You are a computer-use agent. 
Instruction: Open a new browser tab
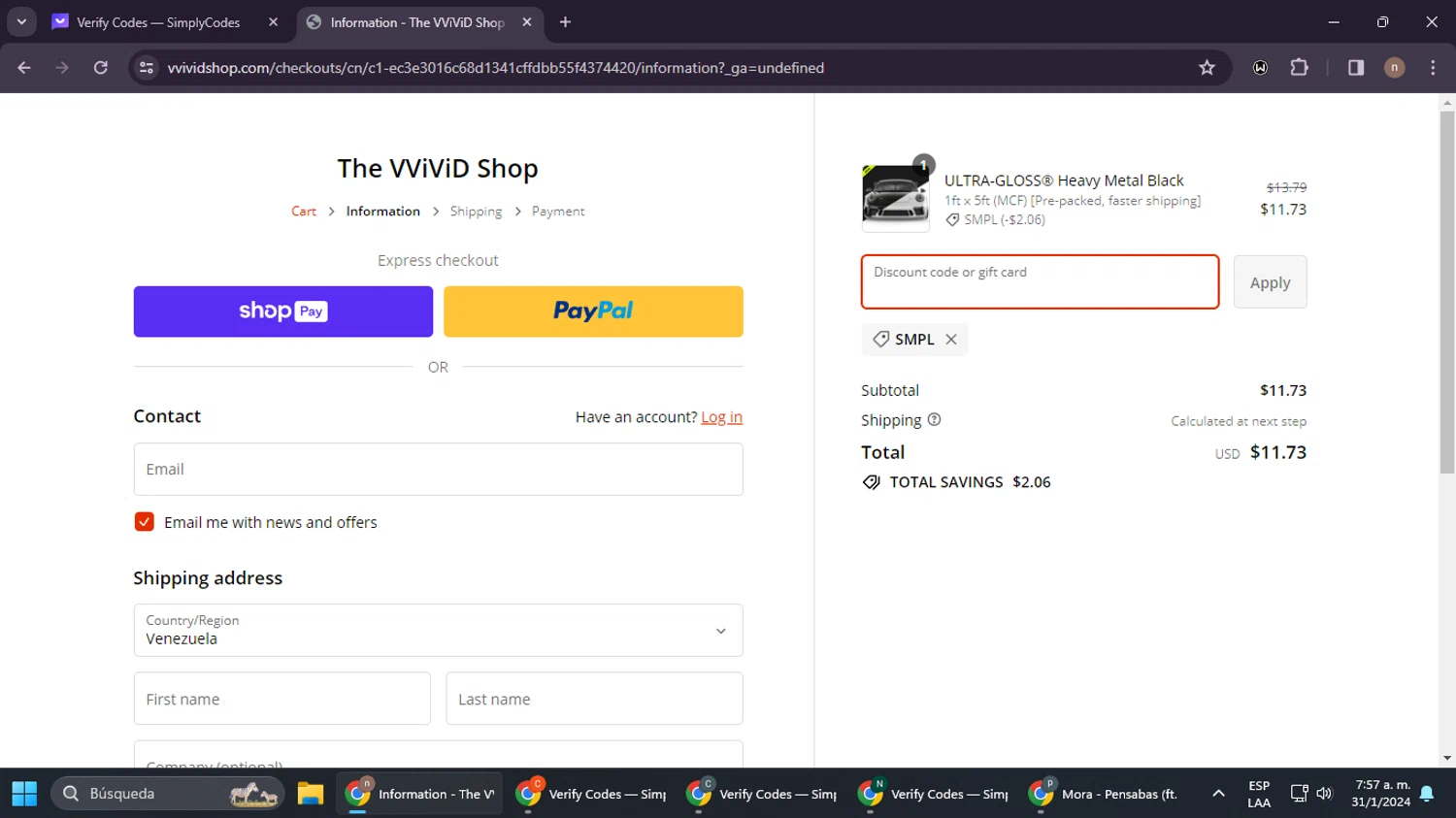tap(565, 21)
